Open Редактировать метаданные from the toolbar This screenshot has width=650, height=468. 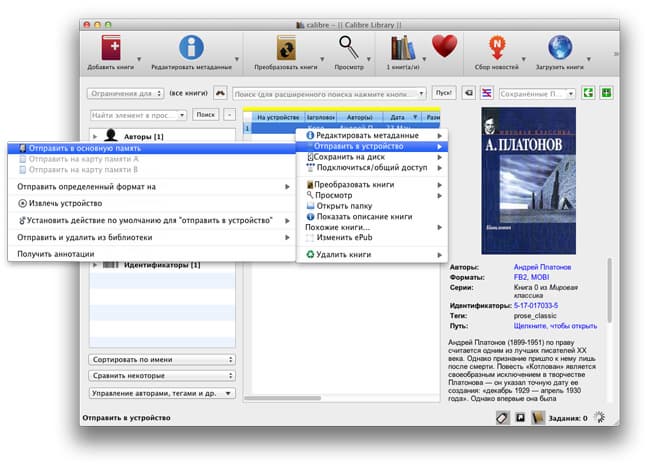pyautogui.click(x=190, y=46)
